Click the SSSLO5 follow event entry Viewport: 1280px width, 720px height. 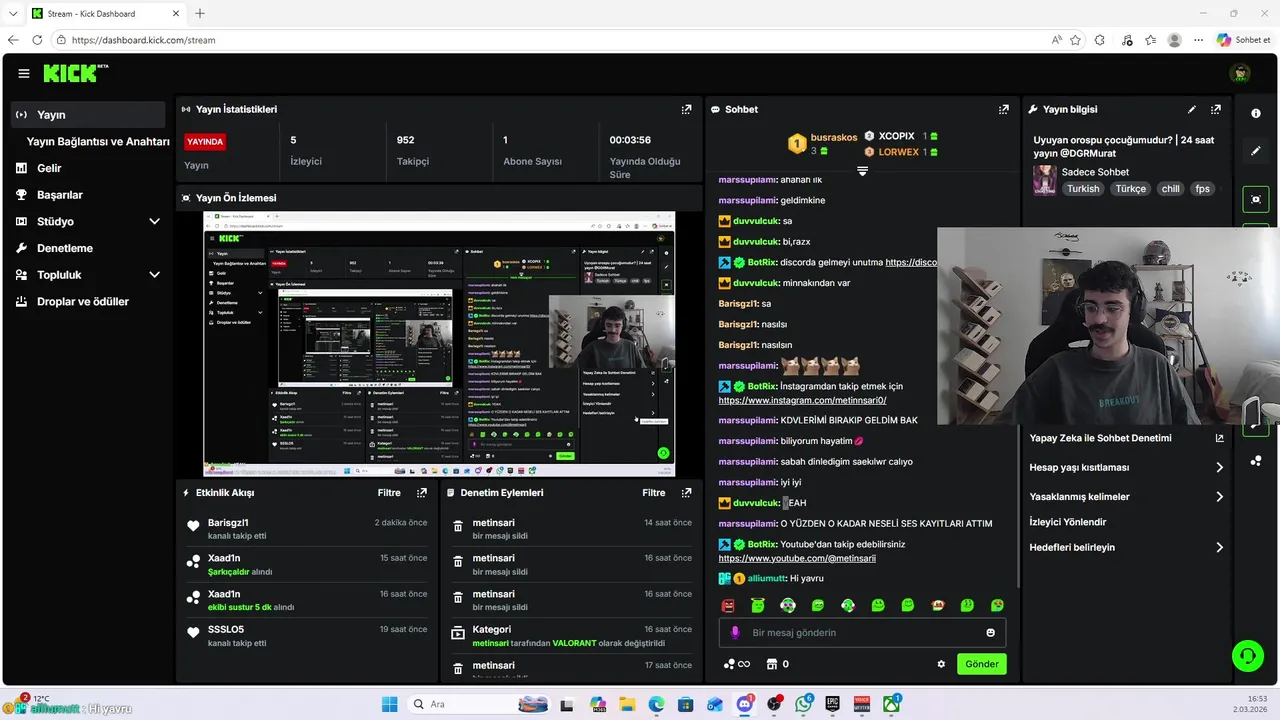(x=307, y=635)
